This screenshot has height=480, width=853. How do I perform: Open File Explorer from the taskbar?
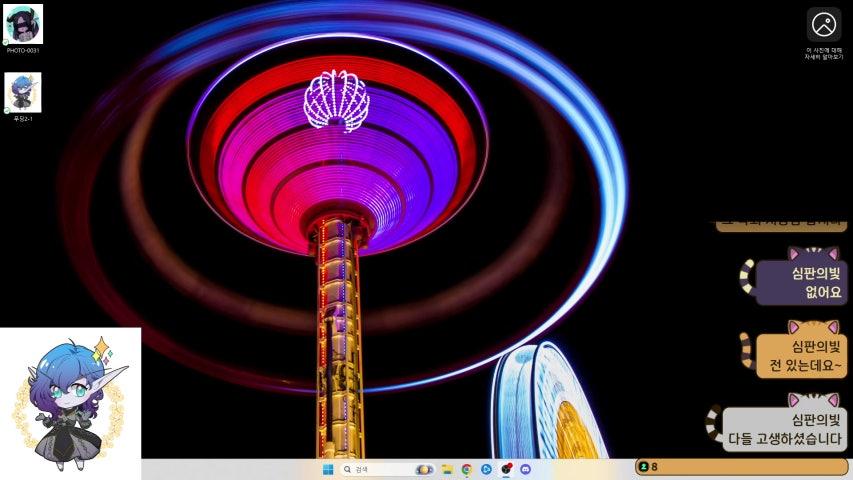(447, 469)
